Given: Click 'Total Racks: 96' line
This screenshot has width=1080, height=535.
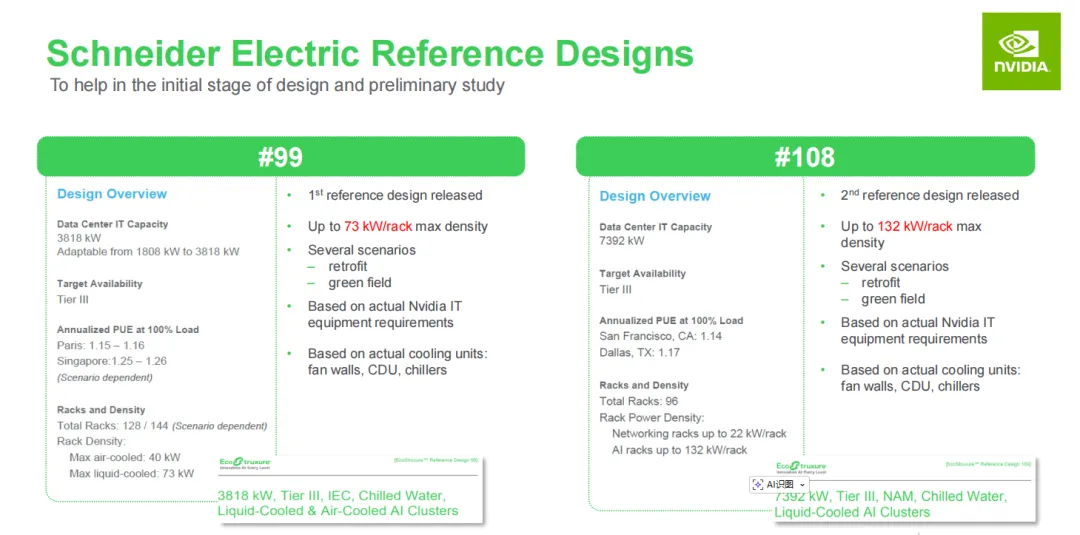Looking at the screenshot, I should click(x=640, y=401).
